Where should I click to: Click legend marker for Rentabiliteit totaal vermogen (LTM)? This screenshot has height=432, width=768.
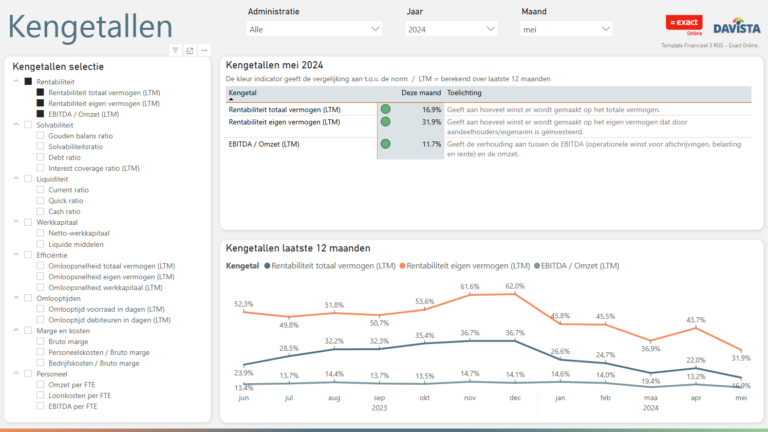point(267,266)
